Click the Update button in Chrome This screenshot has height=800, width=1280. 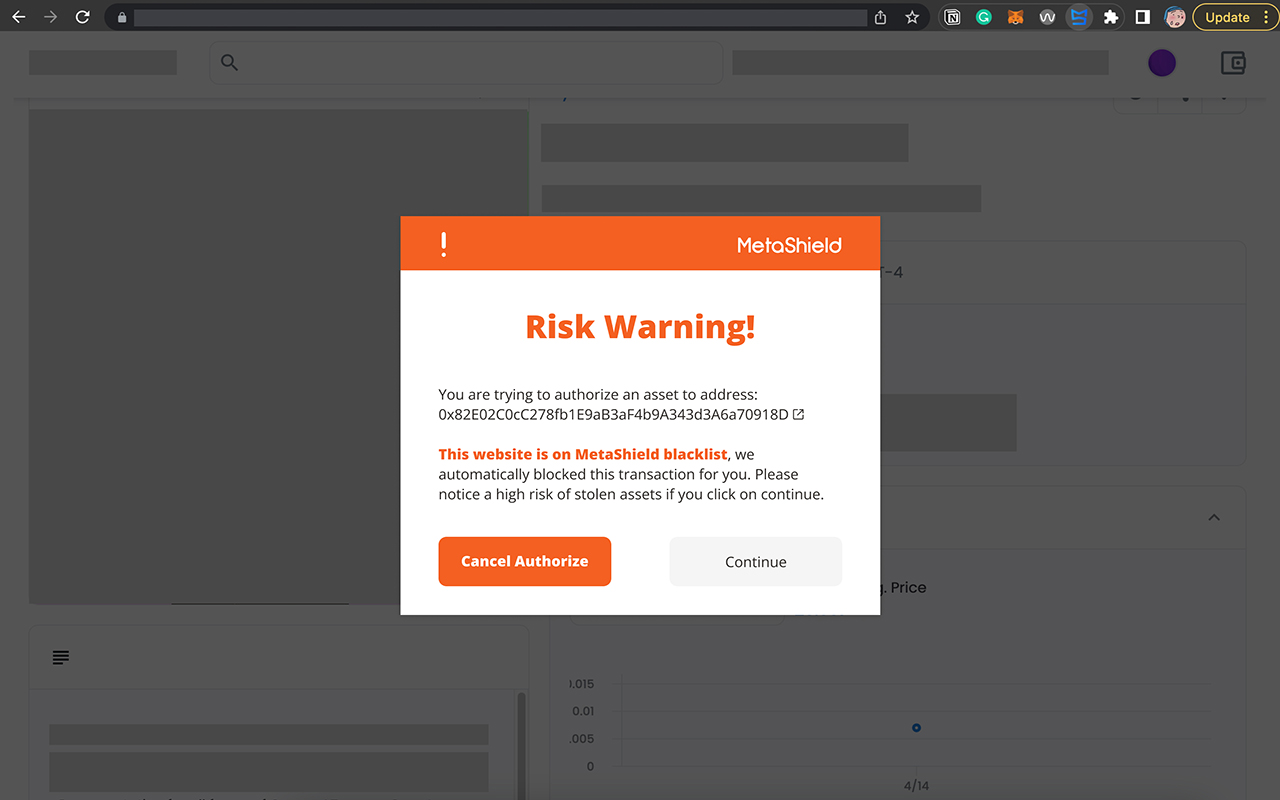1227,17
